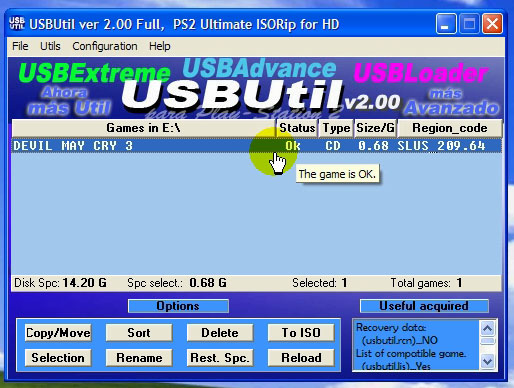The width and height of the screenshot is (514, 388).
Task: Click the Rename button
Action: click(139, 358)
